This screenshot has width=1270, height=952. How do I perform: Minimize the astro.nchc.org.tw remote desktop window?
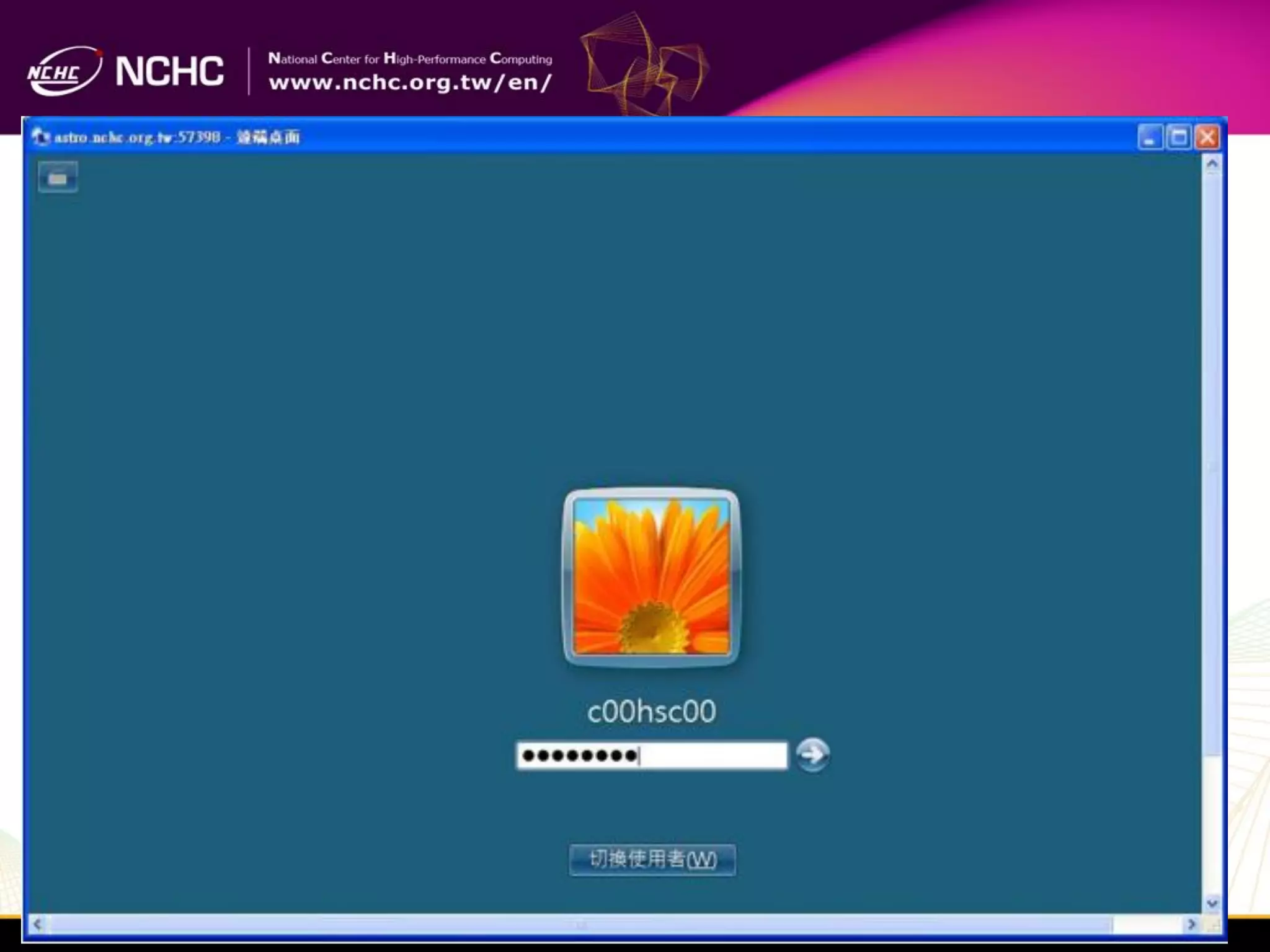click(x=1149, y=137)
